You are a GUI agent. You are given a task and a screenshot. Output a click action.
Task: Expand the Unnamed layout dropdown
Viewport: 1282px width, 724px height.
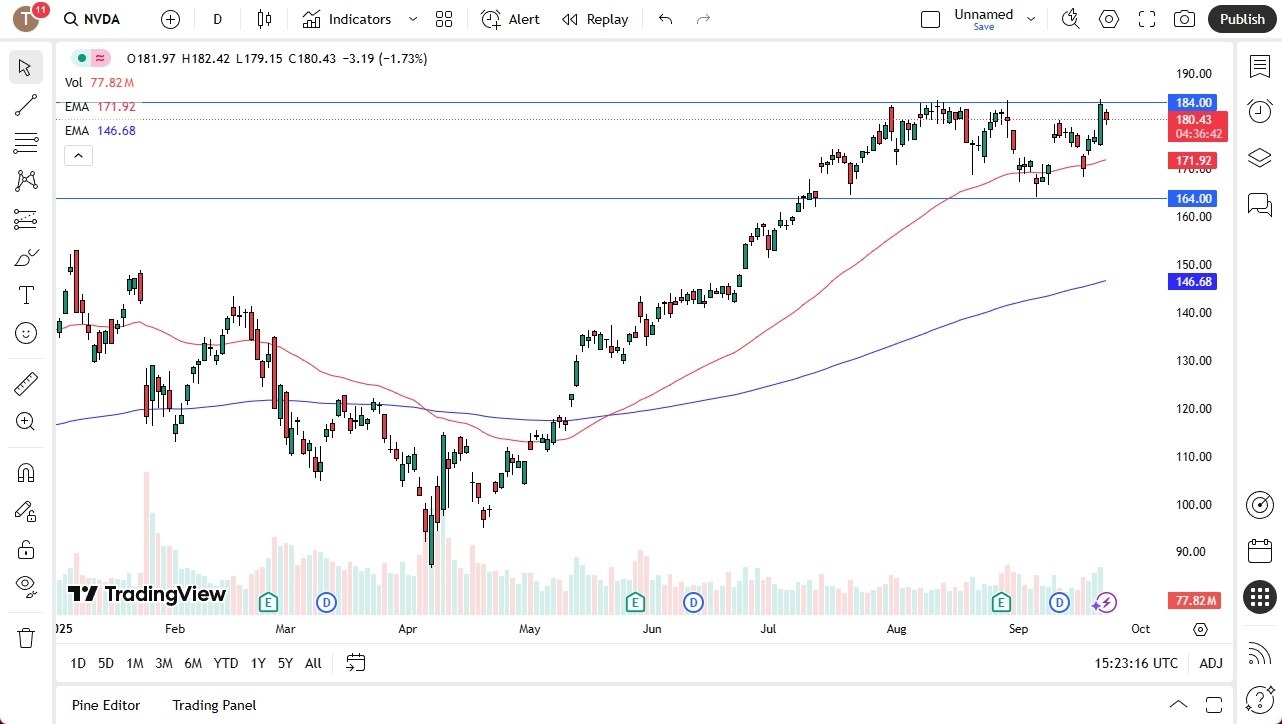coord(1030,17)
